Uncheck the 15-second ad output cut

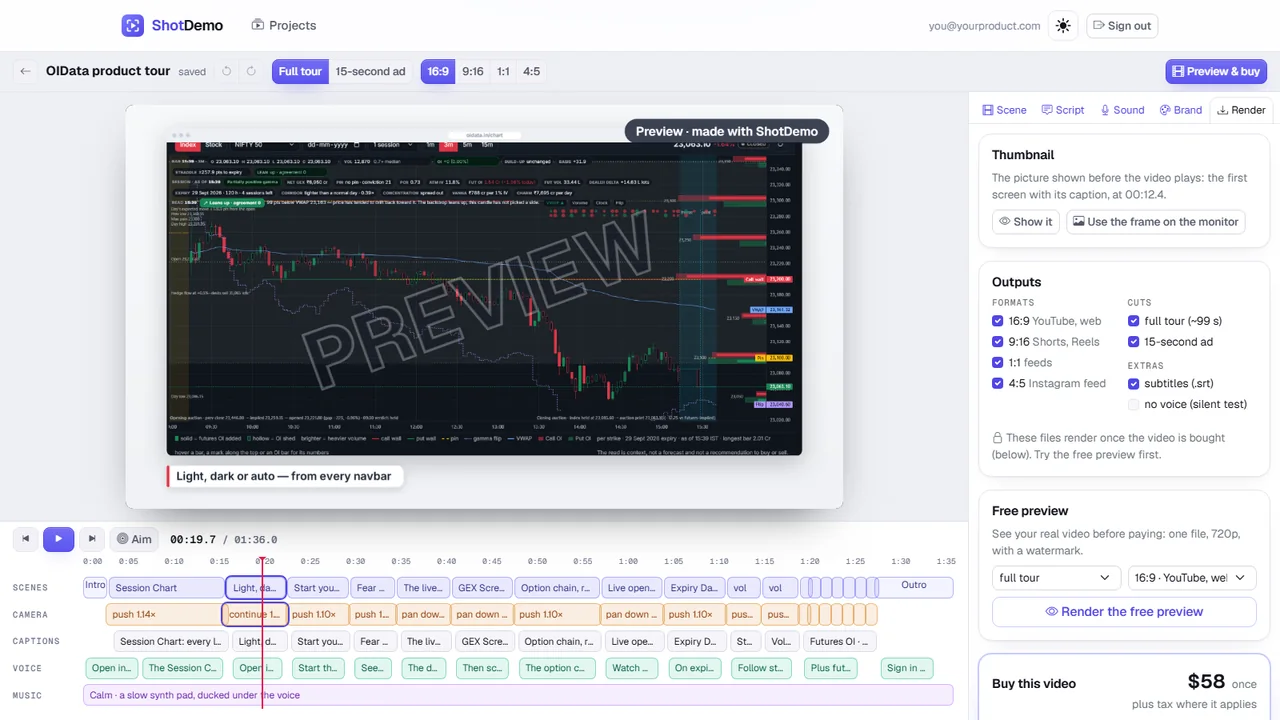click(x=1134, y=342)
